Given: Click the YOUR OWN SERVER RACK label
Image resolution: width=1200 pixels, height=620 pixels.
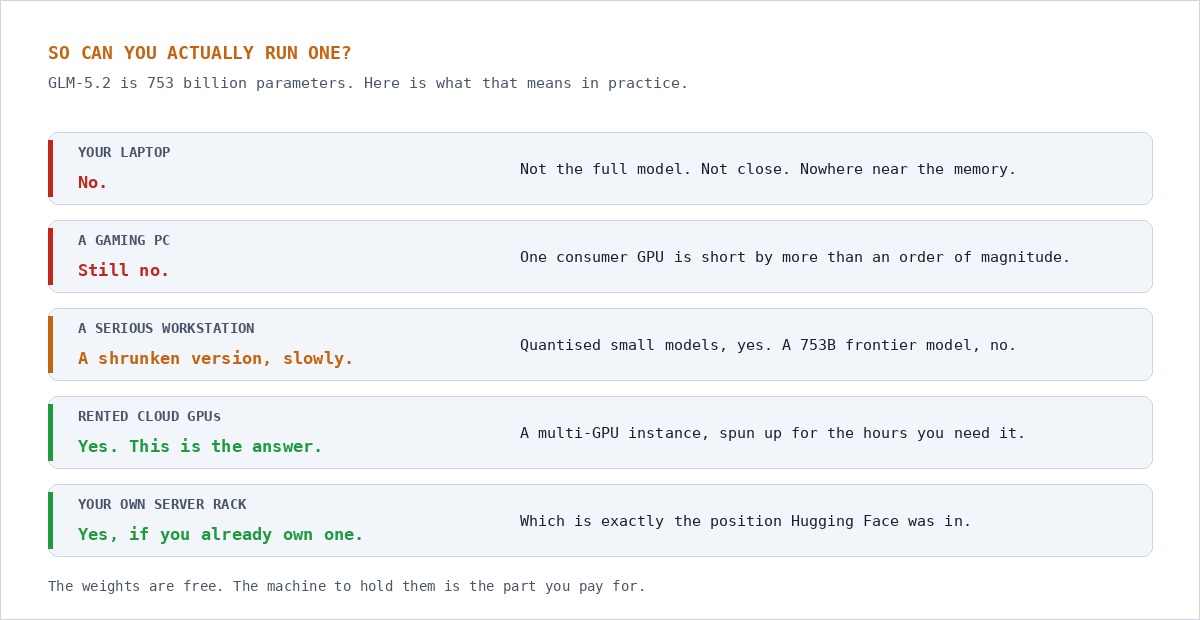Looking at the screenshot, I should click(x=162, y=504).
